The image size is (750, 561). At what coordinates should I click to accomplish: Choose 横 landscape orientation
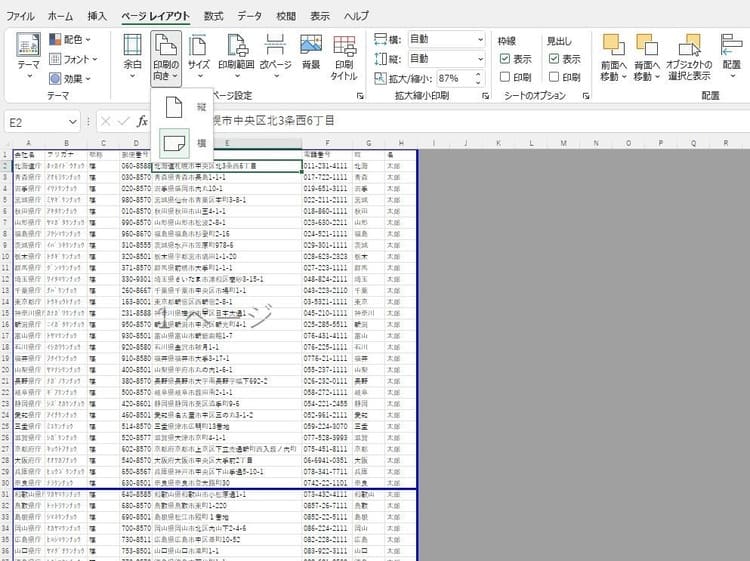(183, 143)
